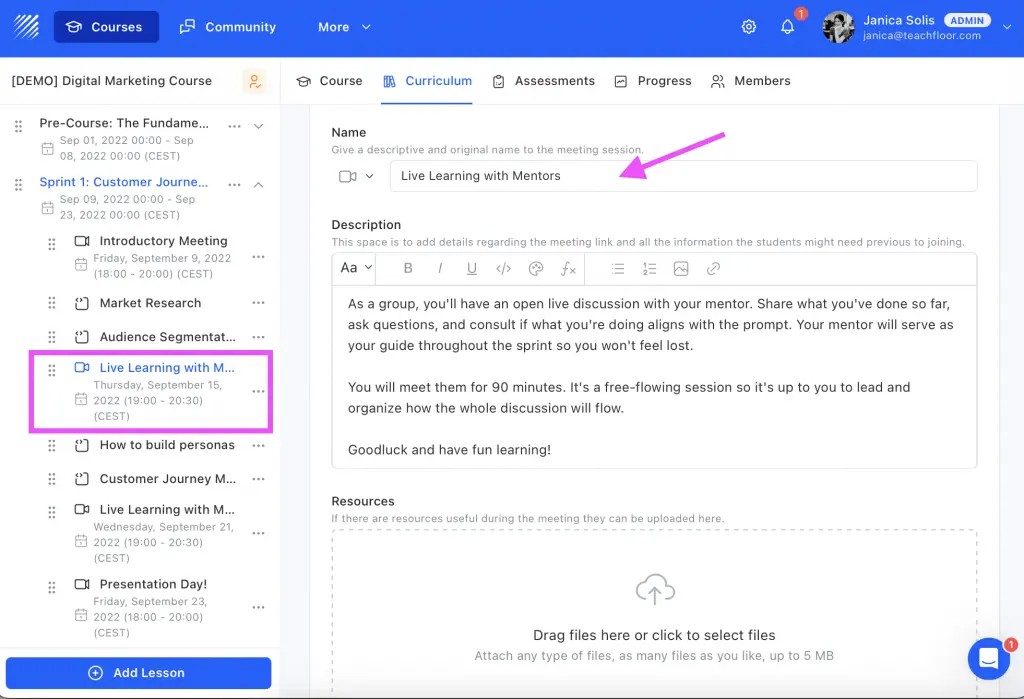Create a bulleted list
The width and height of the screenshot is (1024, 699).
pos(618,268)
